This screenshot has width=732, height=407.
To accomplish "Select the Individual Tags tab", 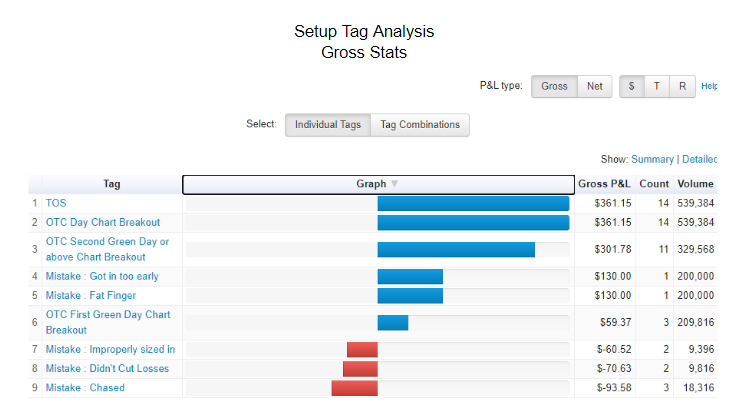I will tap(328, 125).
